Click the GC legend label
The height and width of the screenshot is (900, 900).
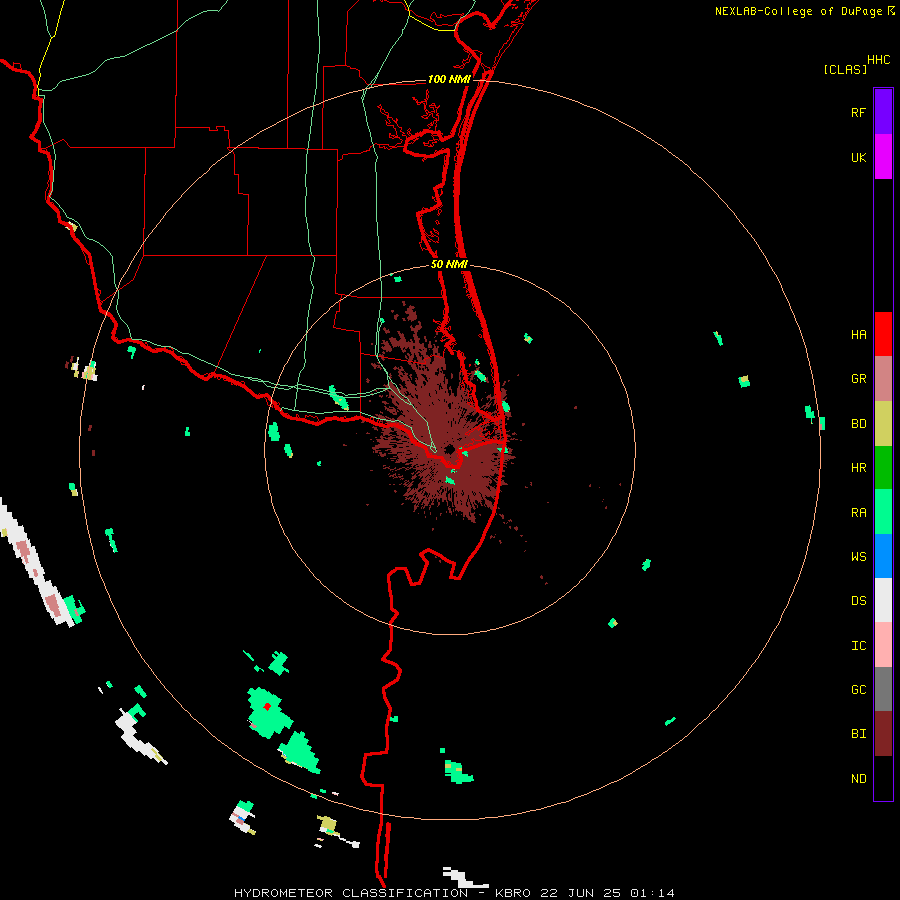click(x=858, y=690)
